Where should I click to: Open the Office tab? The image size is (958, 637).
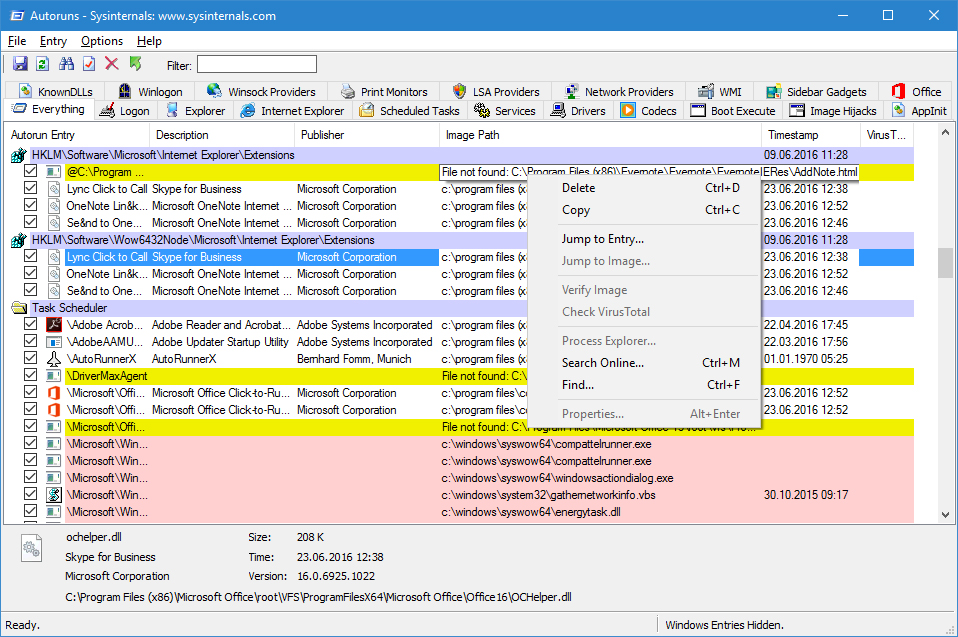[916, 92]
